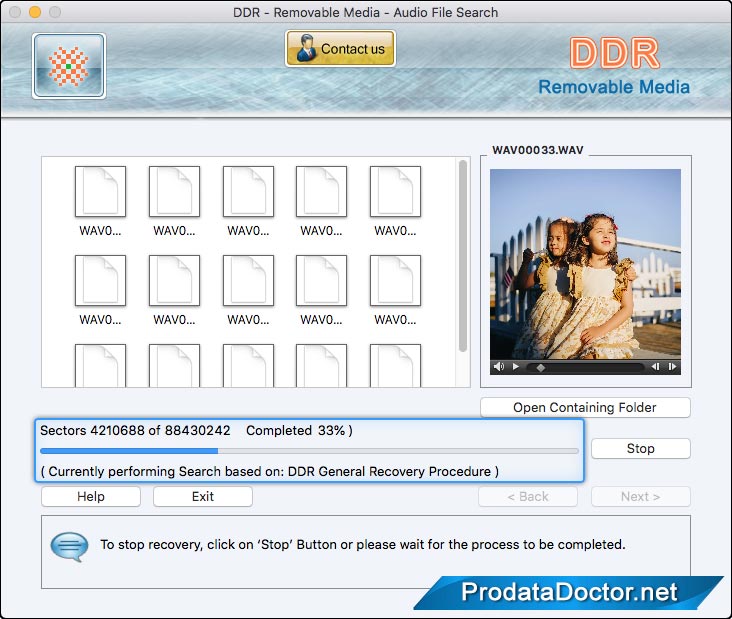Select fourth WAV file in second row
This screenshot has width=732, height=619.
click(321, 290)
